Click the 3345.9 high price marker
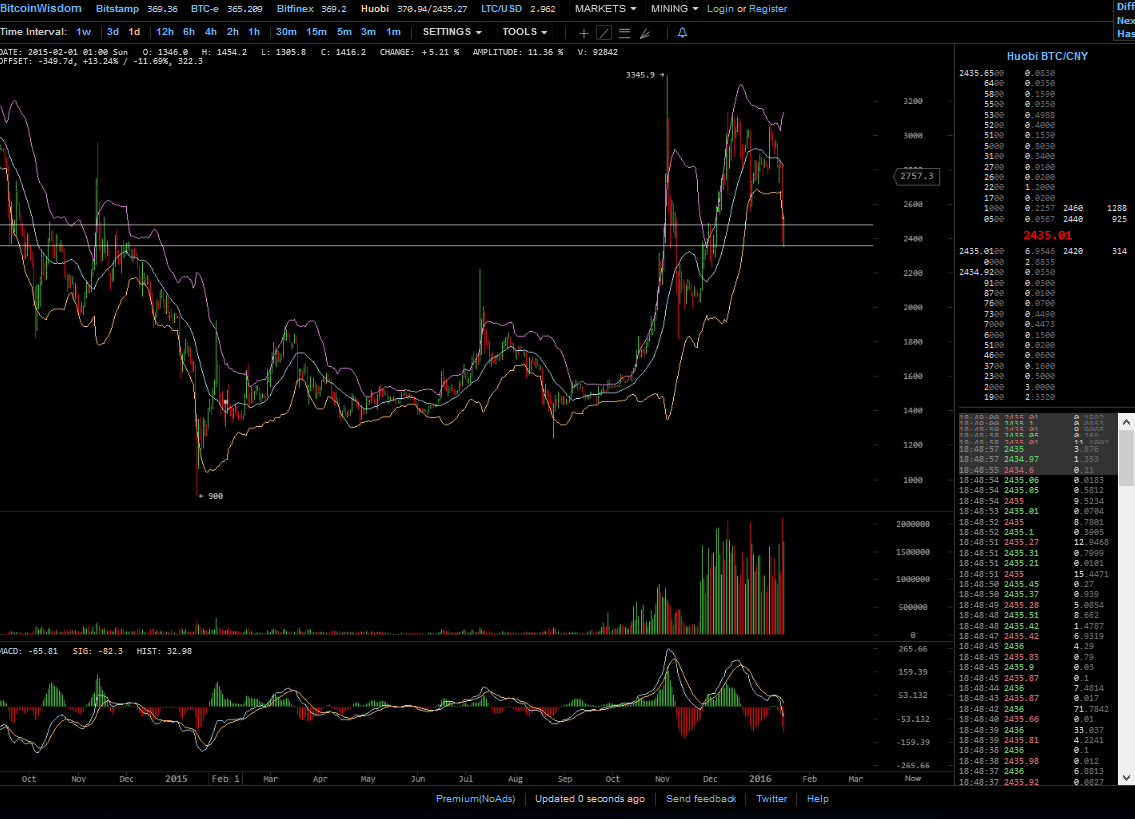 coord(645,75)
